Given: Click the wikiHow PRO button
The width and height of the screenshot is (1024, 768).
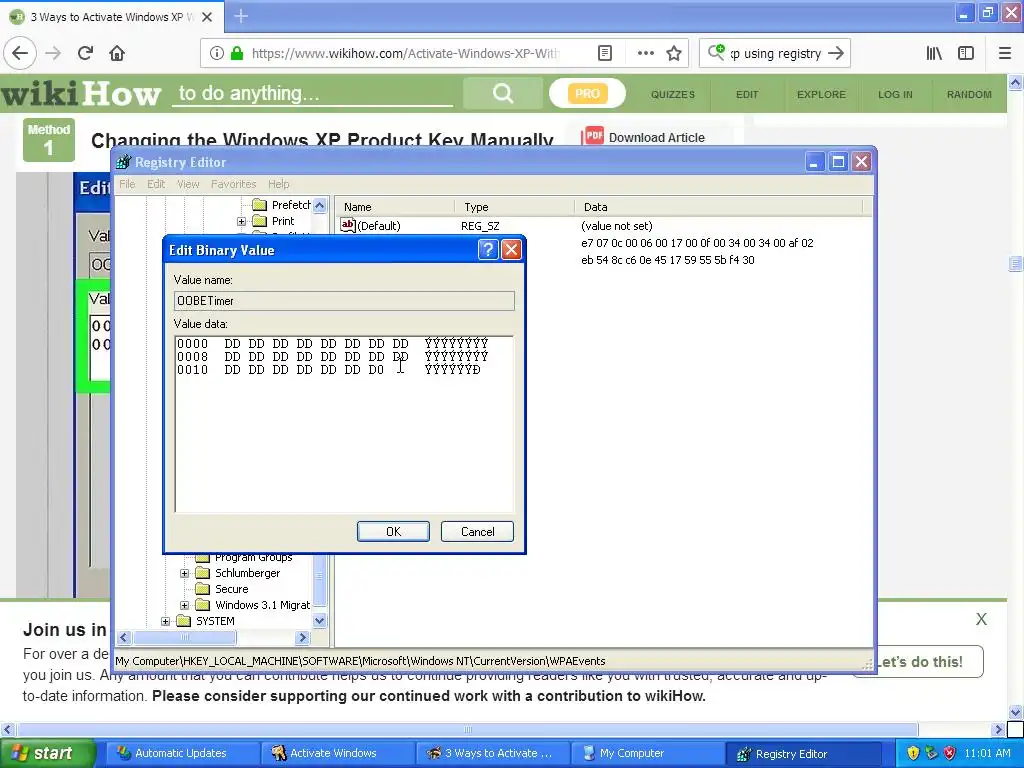Looking at the screenshot, I should tap(587, 93).
